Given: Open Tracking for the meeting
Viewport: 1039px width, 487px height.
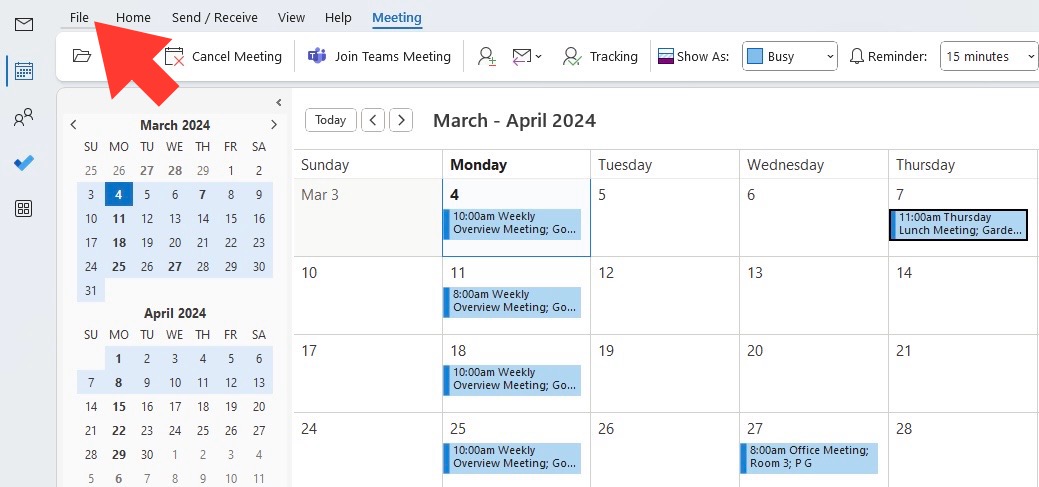Looking at the screenshot, I should tap(600, 56).
